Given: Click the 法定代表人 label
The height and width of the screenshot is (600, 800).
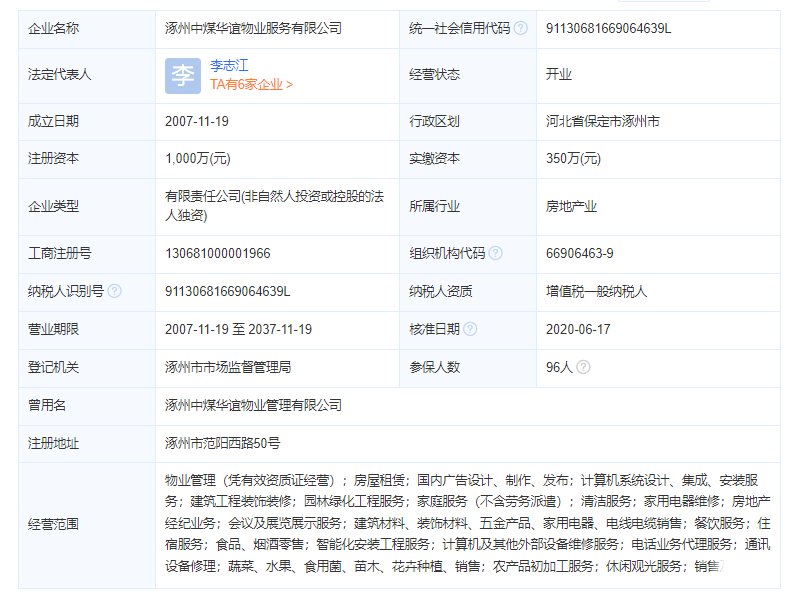Looking at the screenshot, I should click(60, 74).
